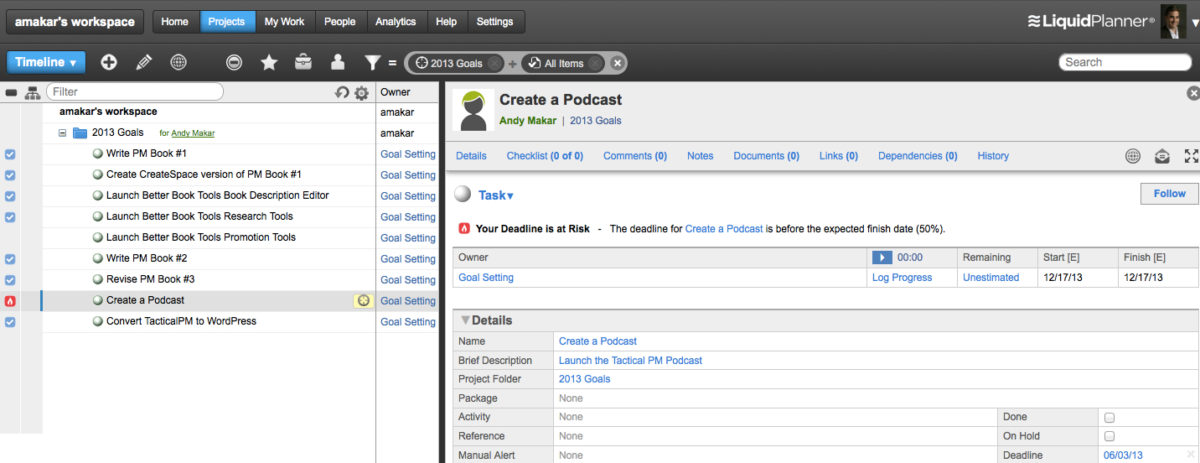This screenshot has height=463, width=1200.
Task: Click the red deadline risk flame icon in list
Action: pyautogui.click(x=10, y=300)
